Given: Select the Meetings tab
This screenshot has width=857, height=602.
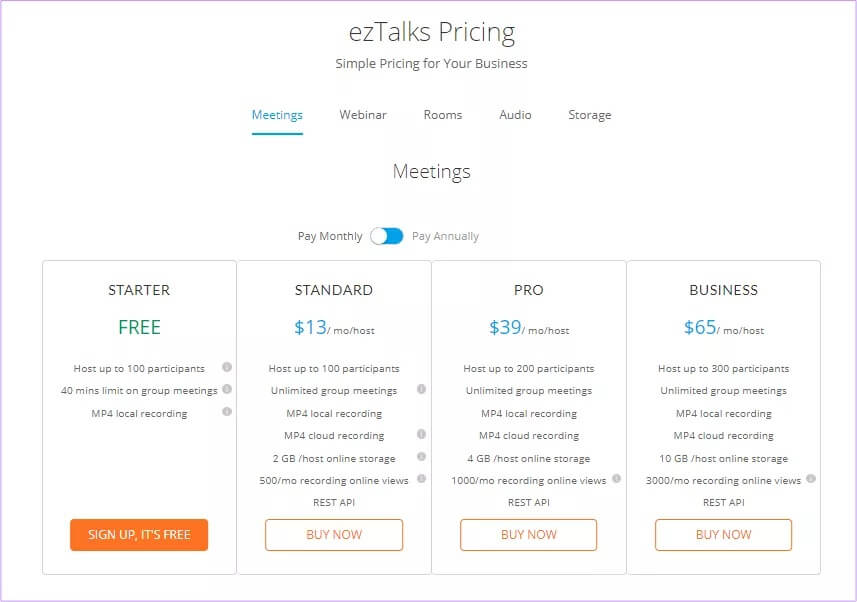Looking at the screenshot, I should [277, 115].
